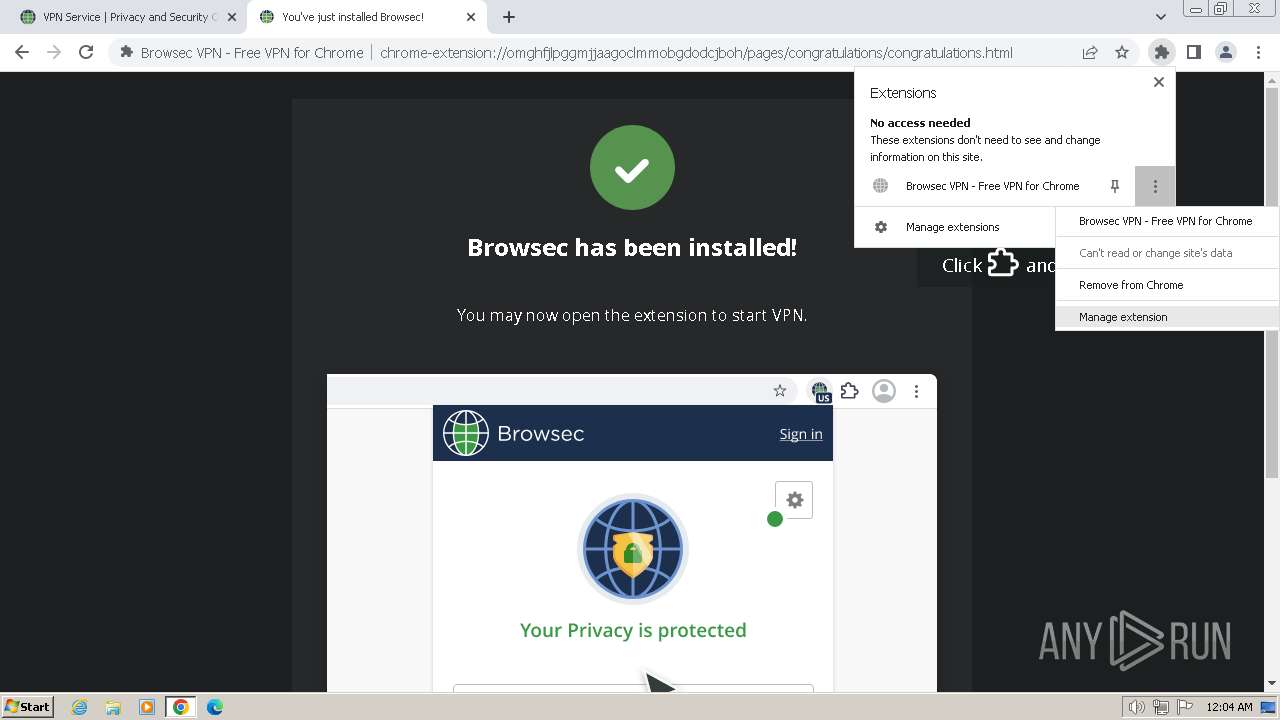Open the Chrome three-dot main menu
The height and width of the screenshot is (720, 1280).
[x=1258, y=52]
